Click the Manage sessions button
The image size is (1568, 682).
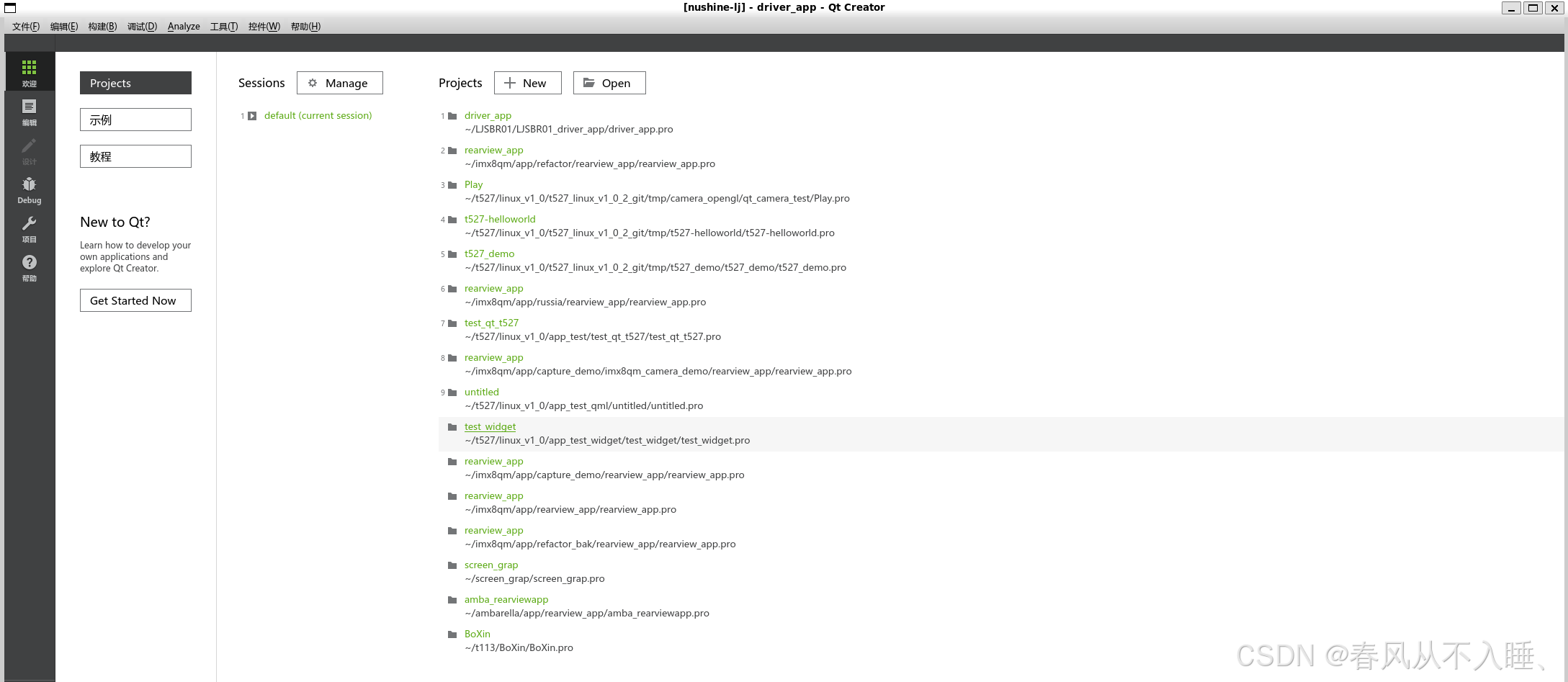pos(339,83)
